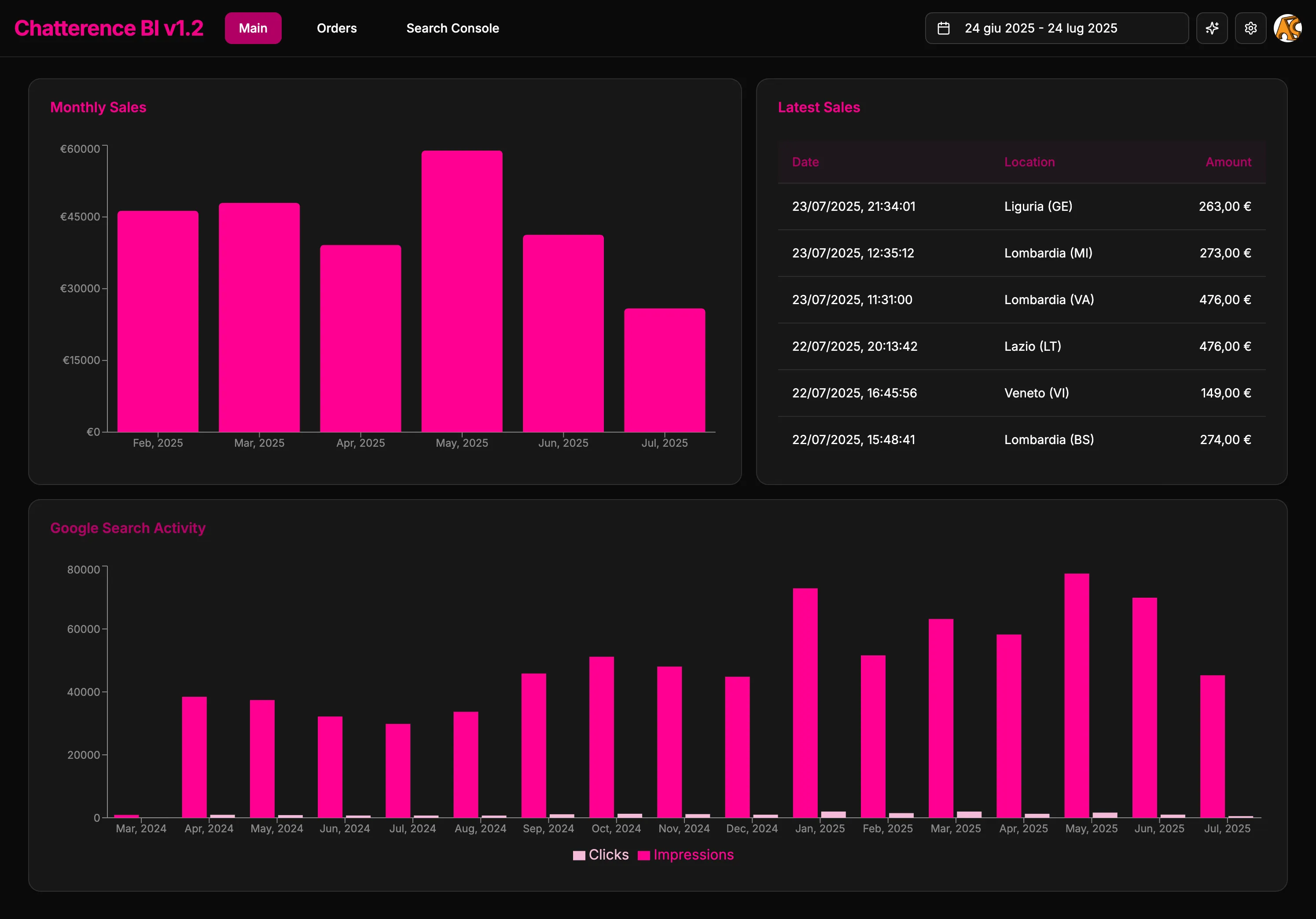
Task: Open settings via the gear icon
Action: (x=1251, y=28)
